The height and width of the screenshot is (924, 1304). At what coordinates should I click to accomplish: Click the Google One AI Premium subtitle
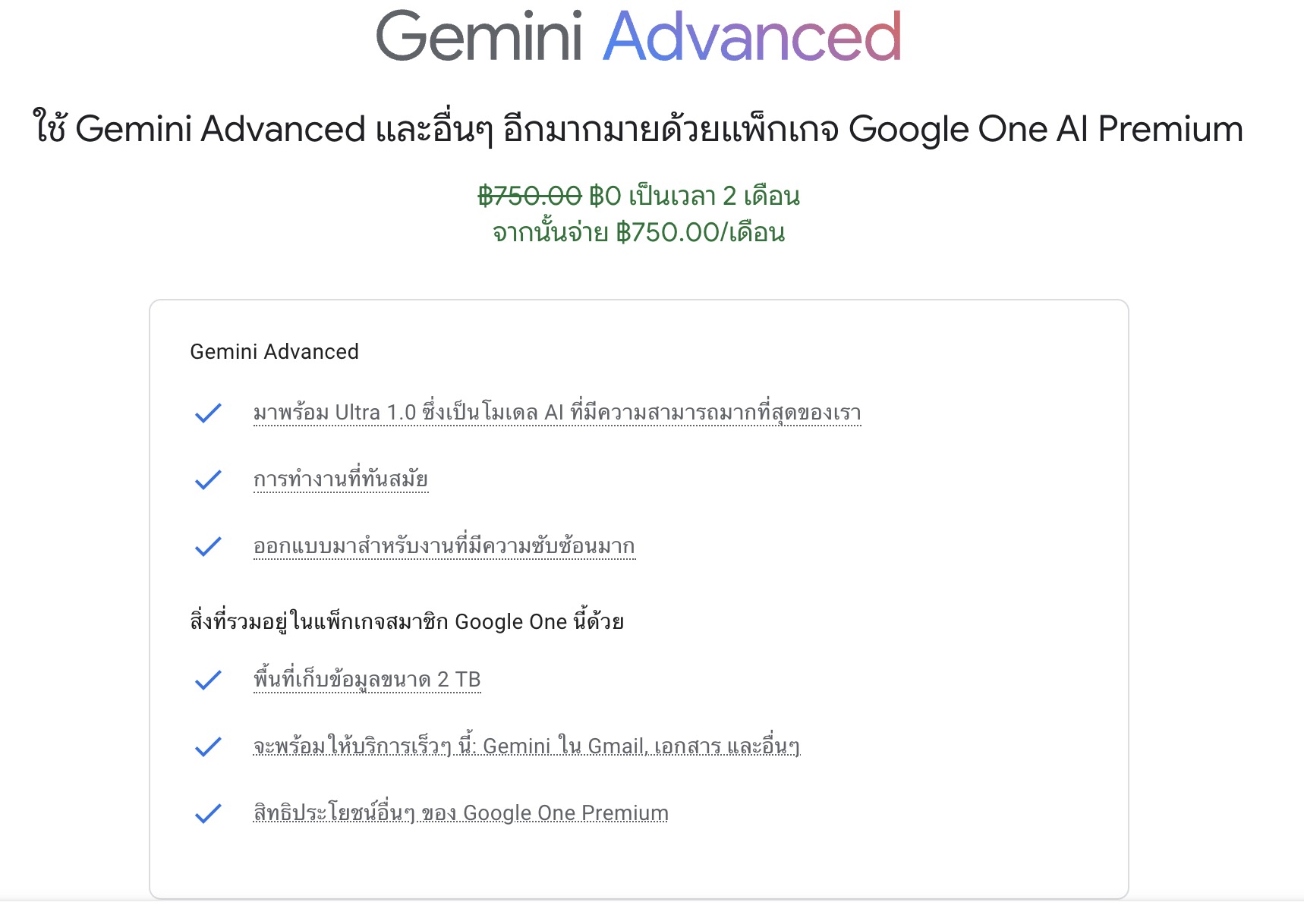[x=638, y=128]
